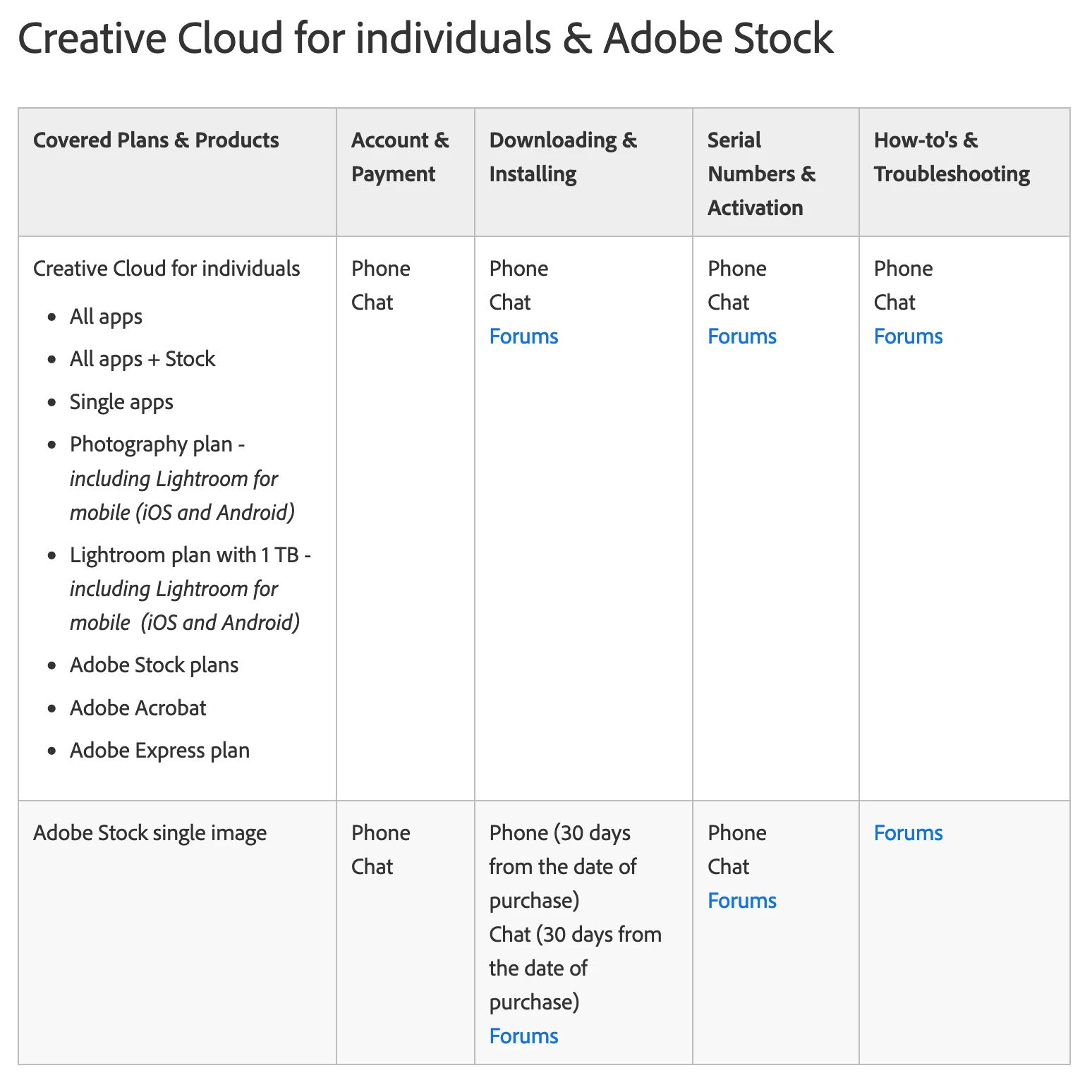Open Forums link under How-to's for Creative Cloud individuals
The height and width of the screenshot is (1092, 1092).
(908, 336)
